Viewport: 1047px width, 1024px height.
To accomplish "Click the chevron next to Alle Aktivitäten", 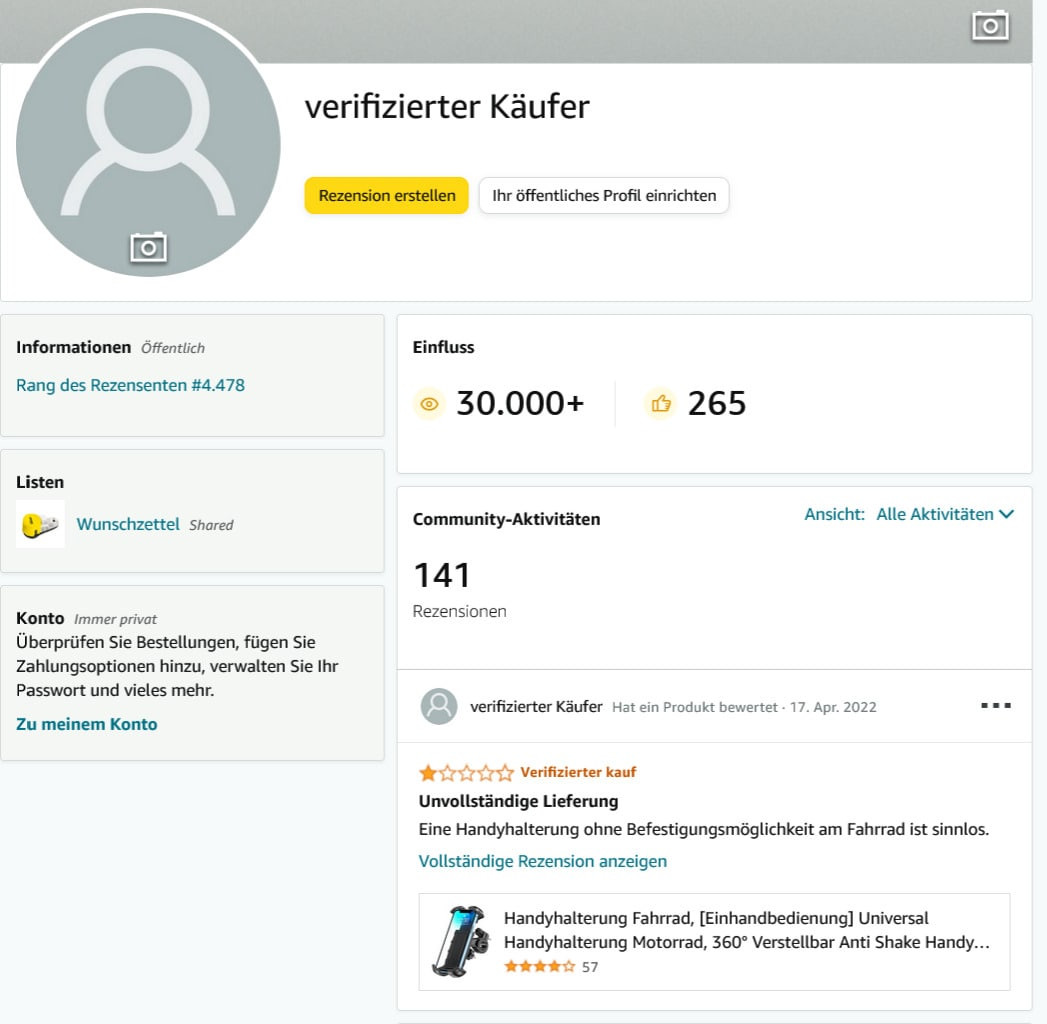I will (1006, 514).
